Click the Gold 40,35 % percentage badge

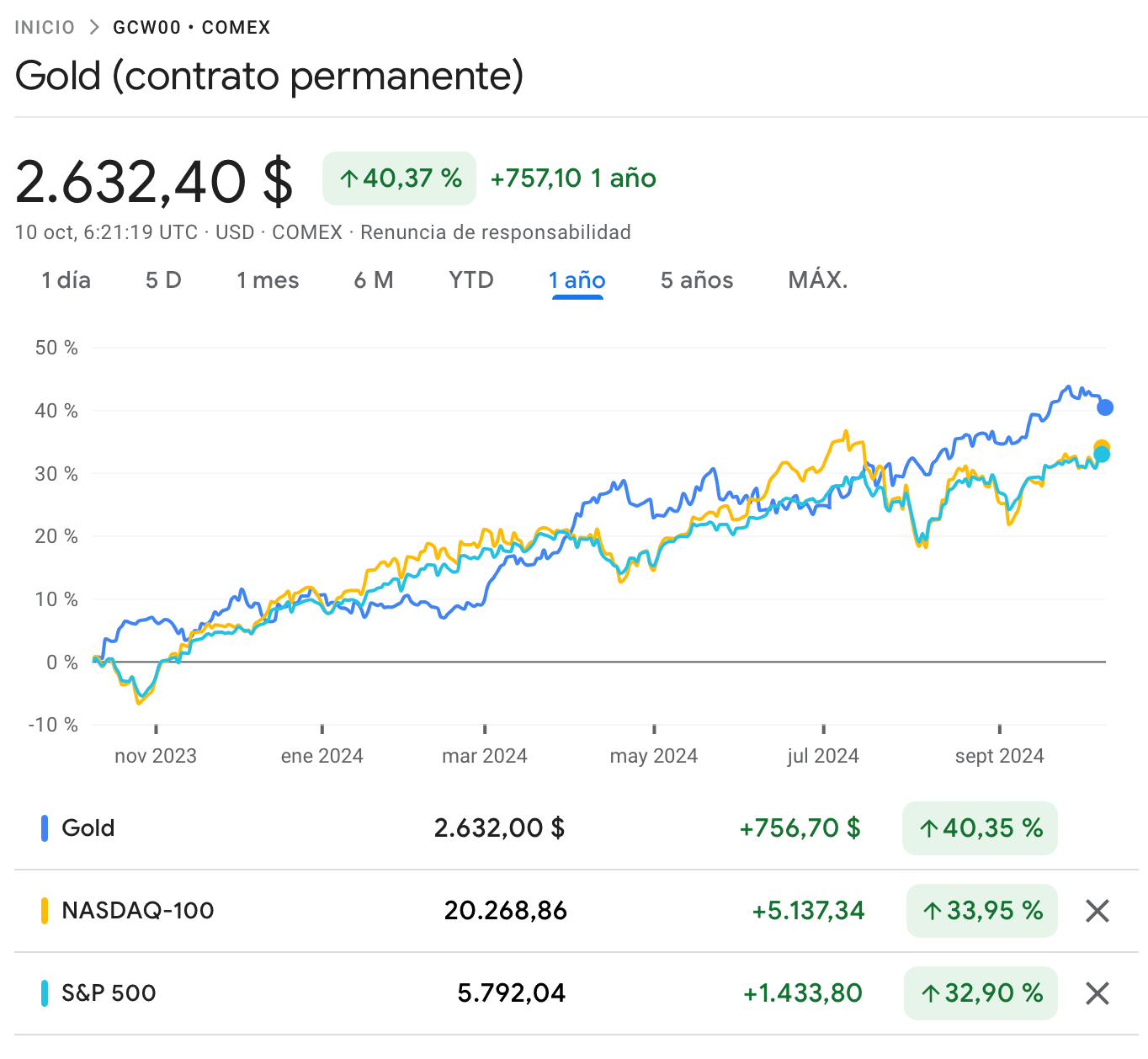[x=980, y=828]
